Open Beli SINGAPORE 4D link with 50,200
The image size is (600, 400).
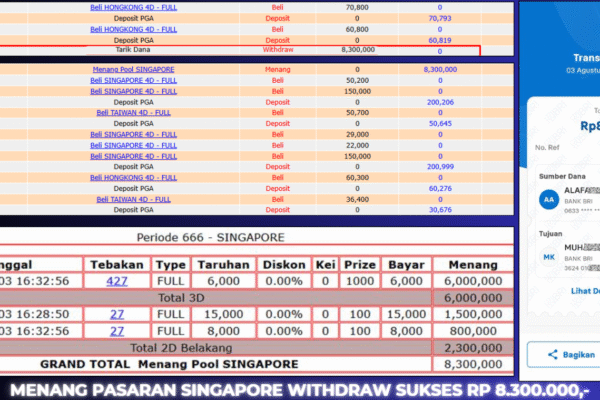(134, 80)
